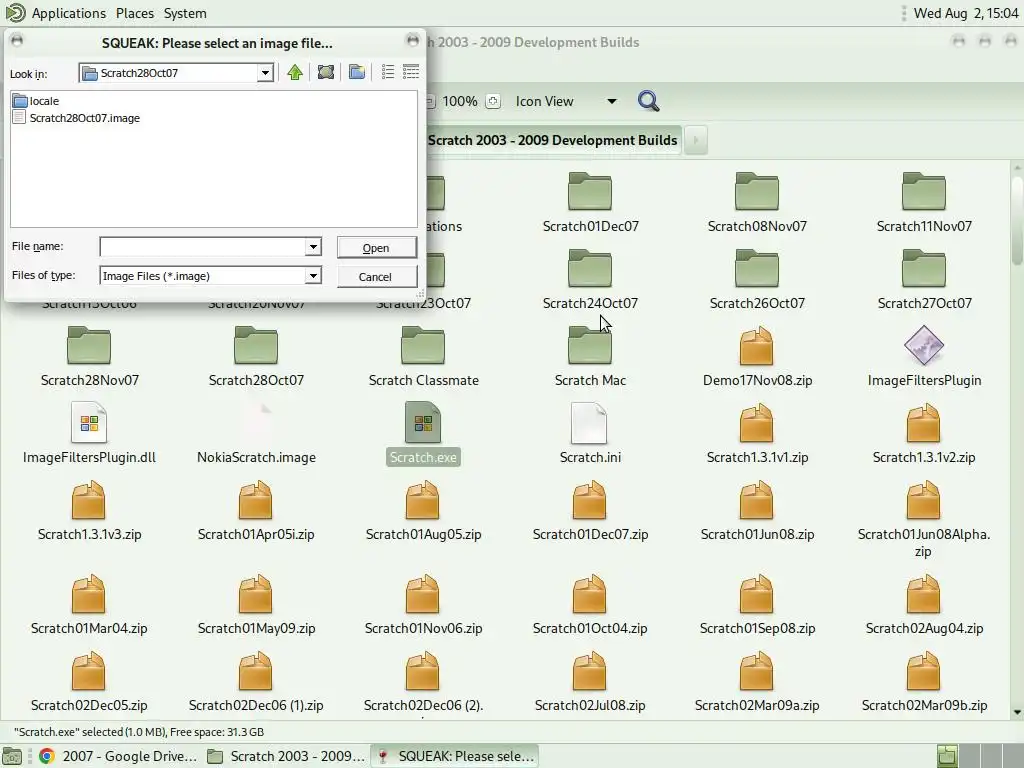The height and width of the screenshot is (768, 1024).
Task: Select the Scratch1.3.1v3.zip archive
Action: [x=89, y=511]
